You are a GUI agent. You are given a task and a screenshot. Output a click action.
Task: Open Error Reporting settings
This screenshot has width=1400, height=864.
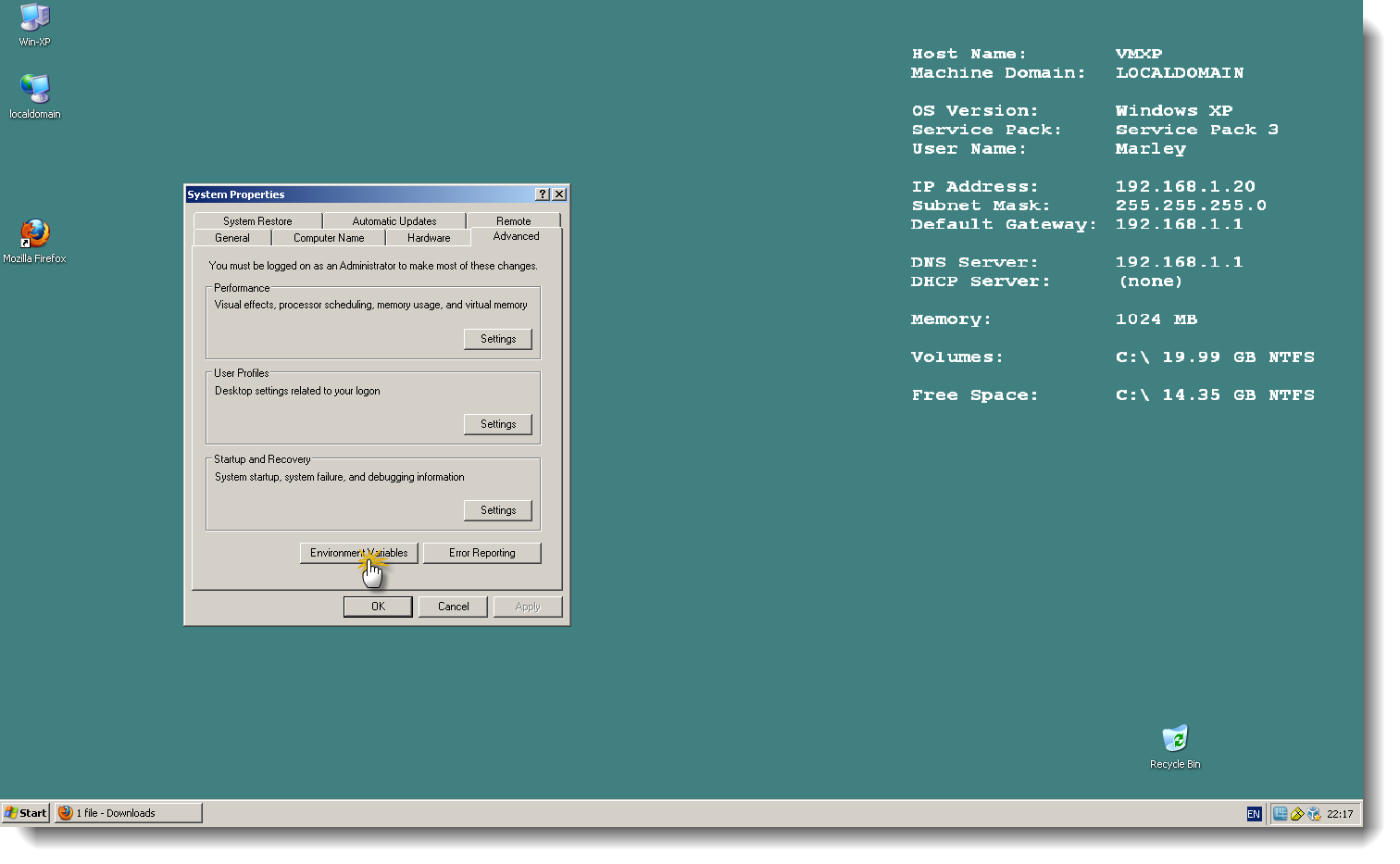click(482, 552)
